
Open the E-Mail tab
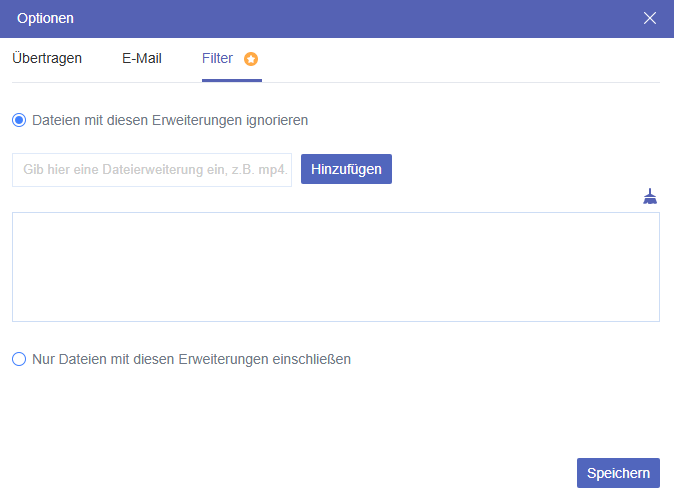[x=142, y=58]
